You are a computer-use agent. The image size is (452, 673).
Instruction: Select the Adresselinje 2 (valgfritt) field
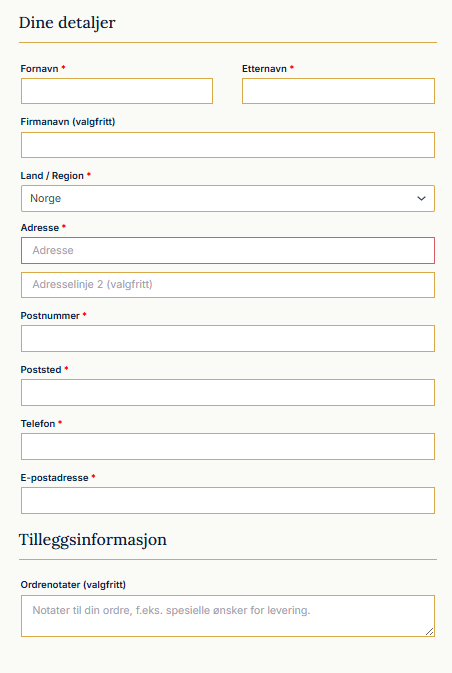[x=228, y=285]
